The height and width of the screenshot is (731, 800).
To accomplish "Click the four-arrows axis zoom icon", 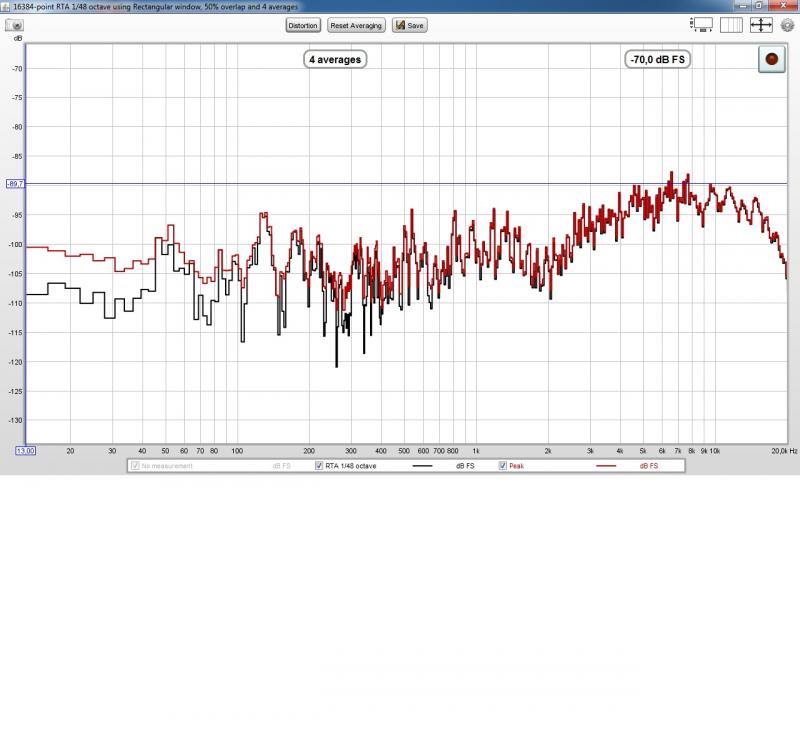I will [761, 25].
